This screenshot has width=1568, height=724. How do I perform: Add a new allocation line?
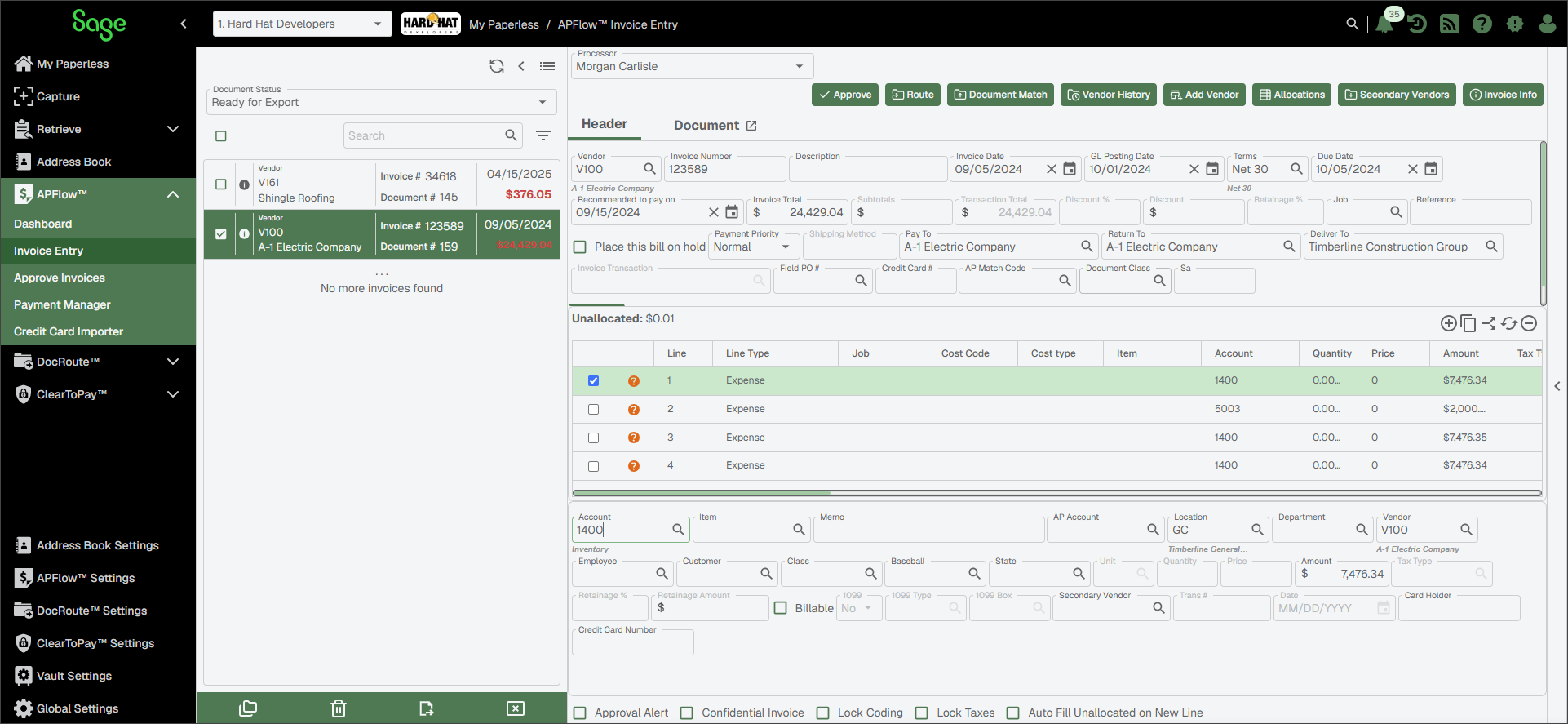[1449, 323]
